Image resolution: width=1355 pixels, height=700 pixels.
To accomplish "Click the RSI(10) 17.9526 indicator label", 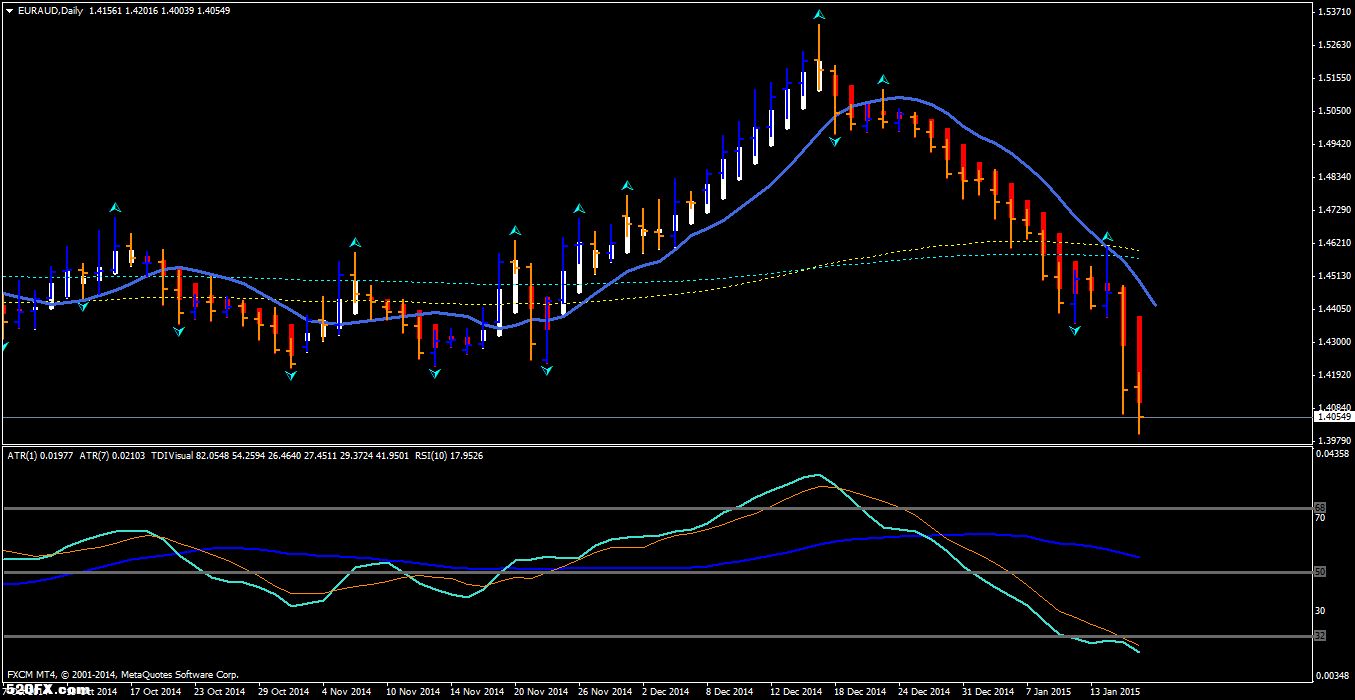I will point(449,456).
